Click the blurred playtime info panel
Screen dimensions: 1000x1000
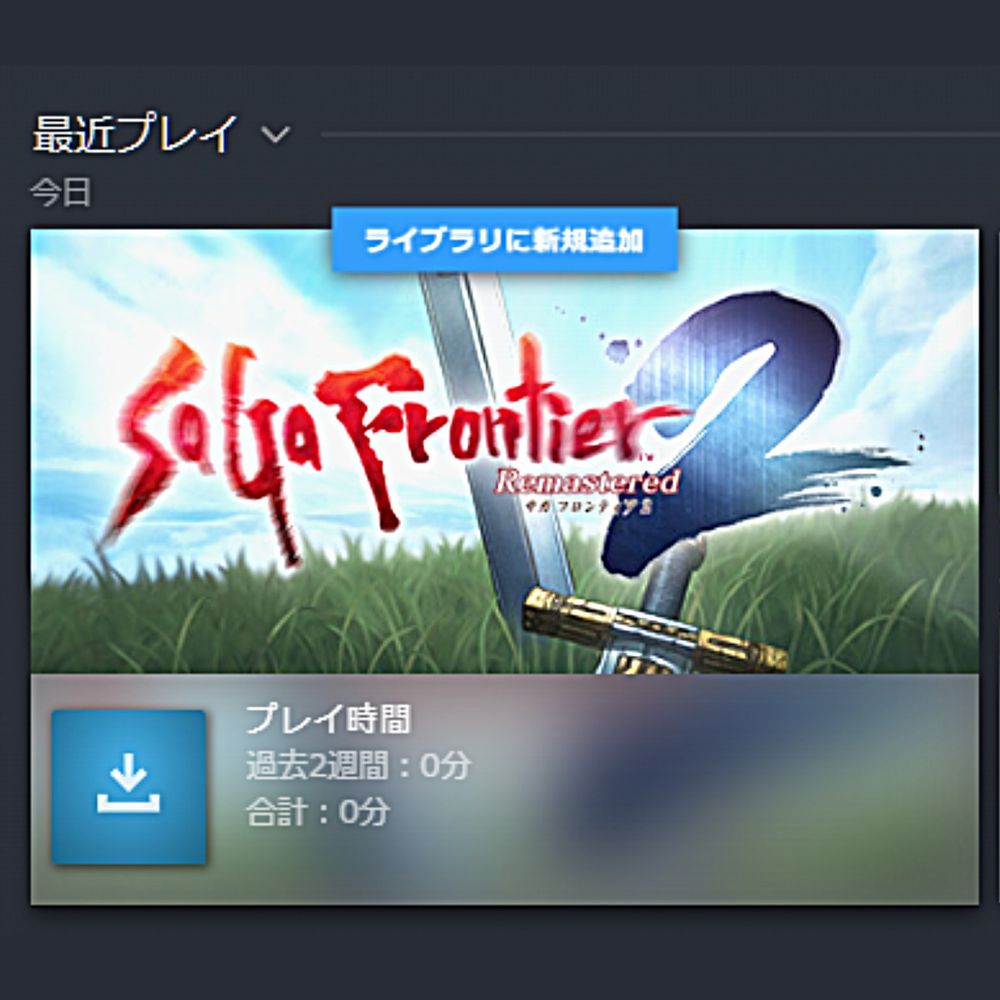point(504,789)
